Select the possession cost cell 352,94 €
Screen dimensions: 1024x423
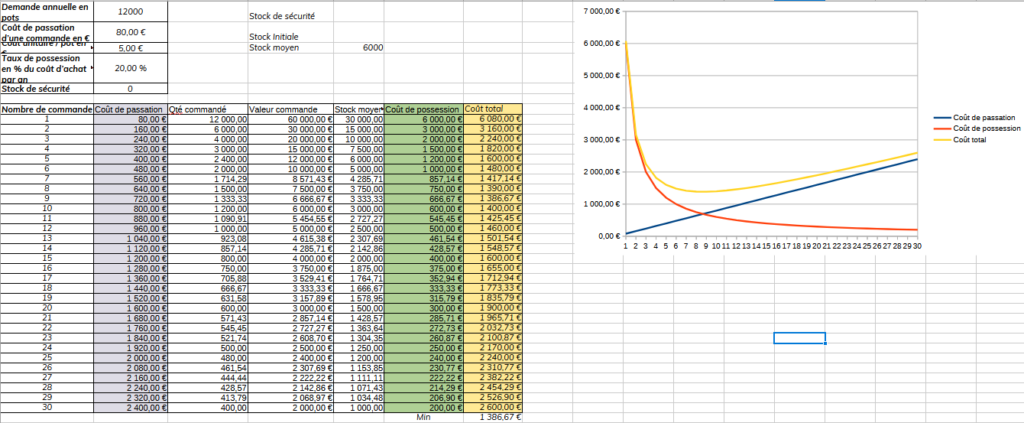tap(424, 277)
